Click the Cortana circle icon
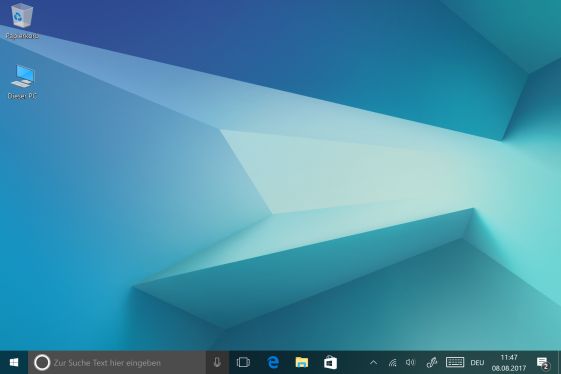Viewport: 561px width, 374px height. (x=42, y=363)
